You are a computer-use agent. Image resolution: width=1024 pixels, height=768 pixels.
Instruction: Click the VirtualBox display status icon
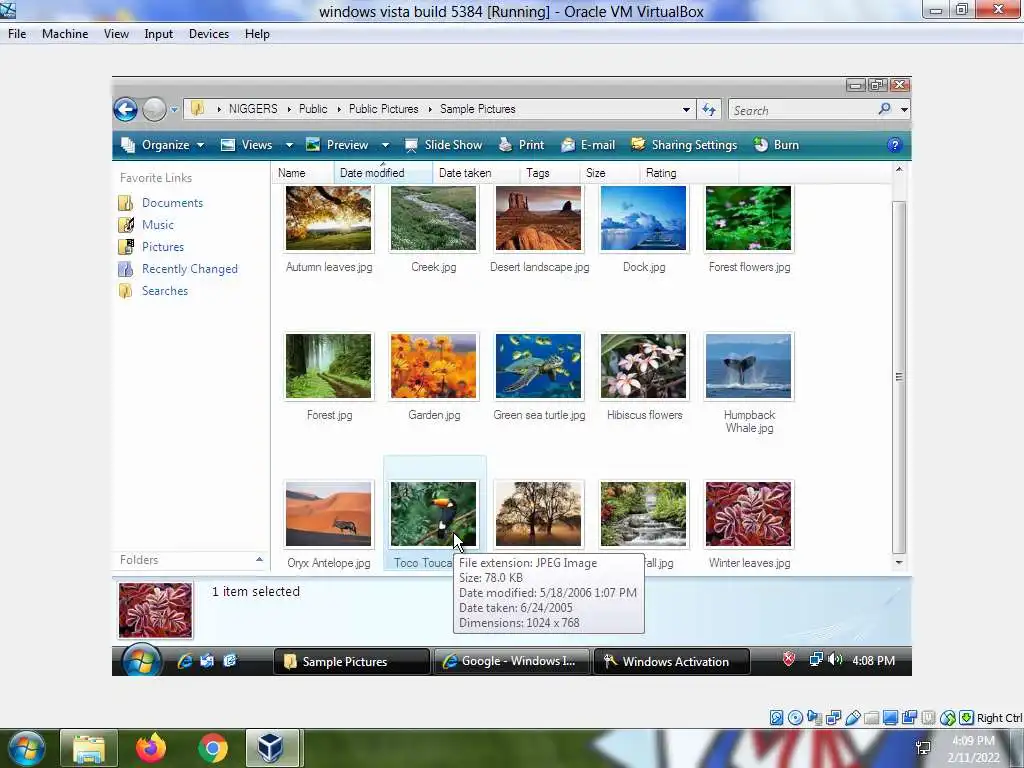[890, 718]
